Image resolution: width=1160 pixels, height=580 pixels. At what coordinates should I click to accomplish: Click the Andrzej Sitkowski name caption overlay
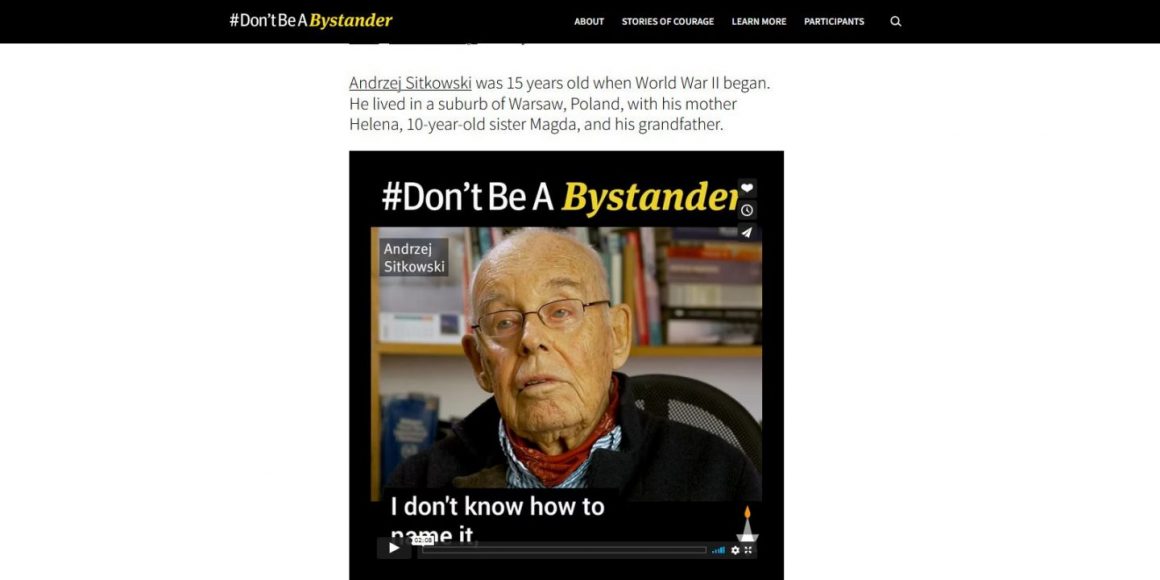pos(414,257)
